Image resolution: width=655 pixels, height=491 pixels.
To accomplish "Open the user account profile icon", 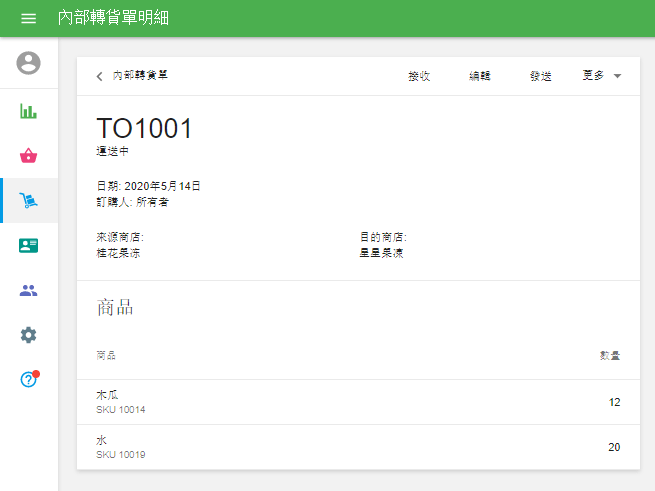I will click(29, 63).
